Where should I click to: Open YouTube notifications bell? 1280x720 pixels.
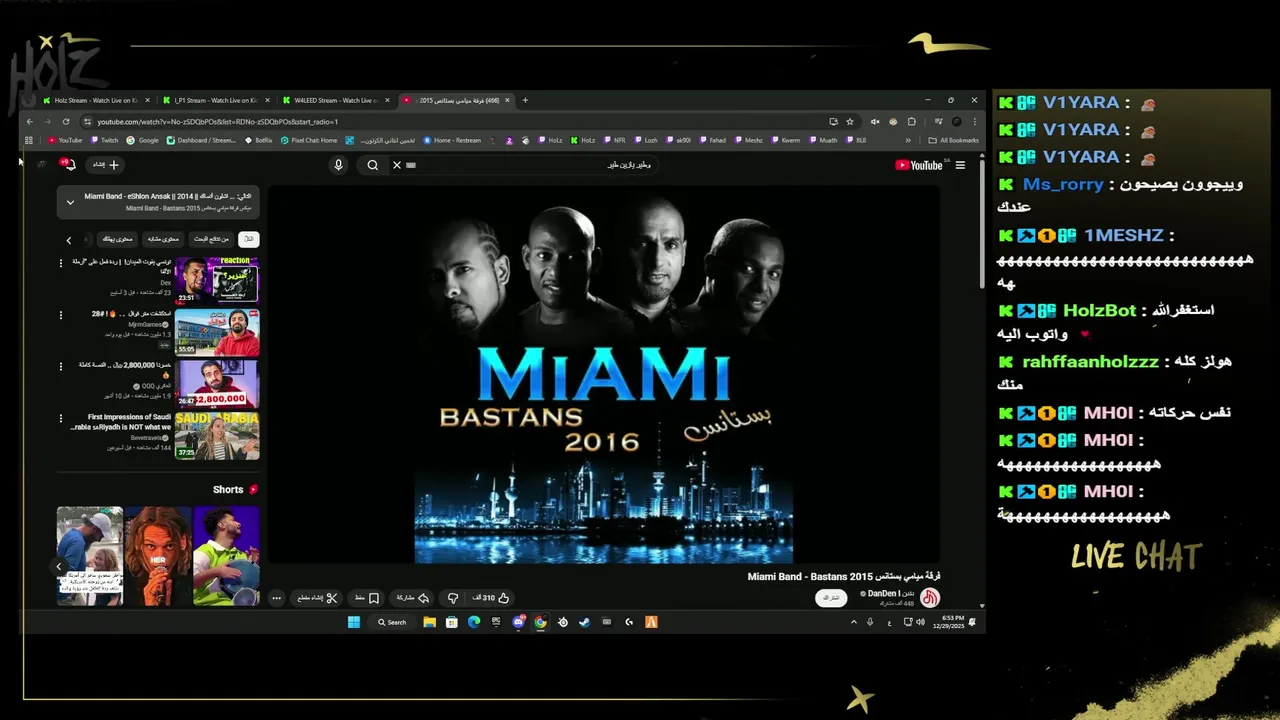pyautogui.click(x=69, y=164)
